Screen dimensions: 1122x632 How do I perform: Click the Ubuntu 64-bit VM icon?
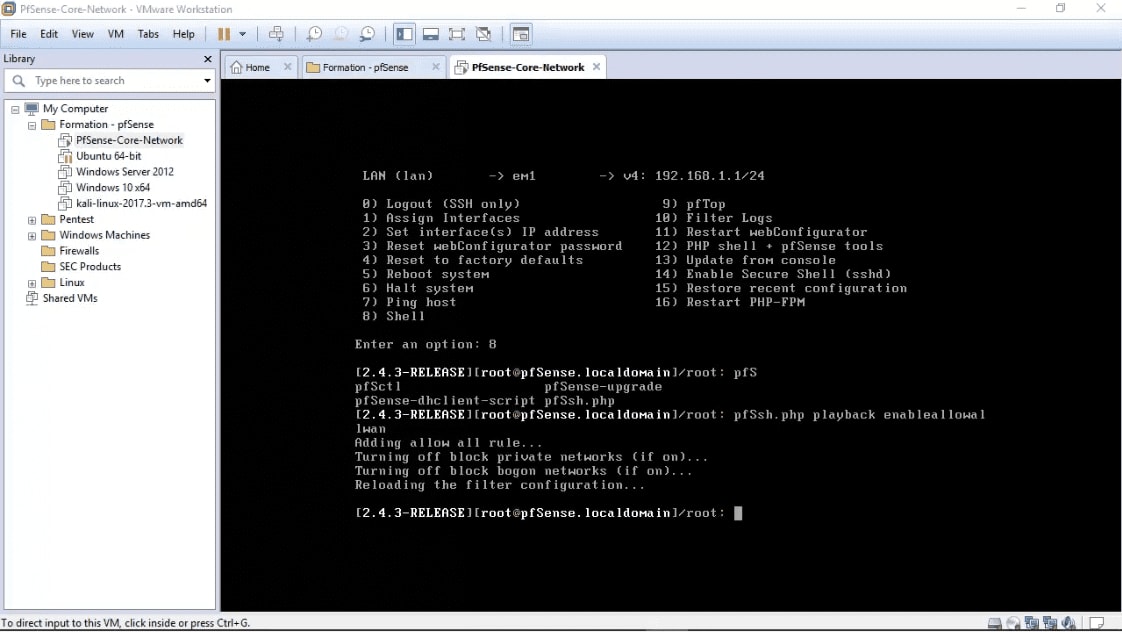[65, 156]
